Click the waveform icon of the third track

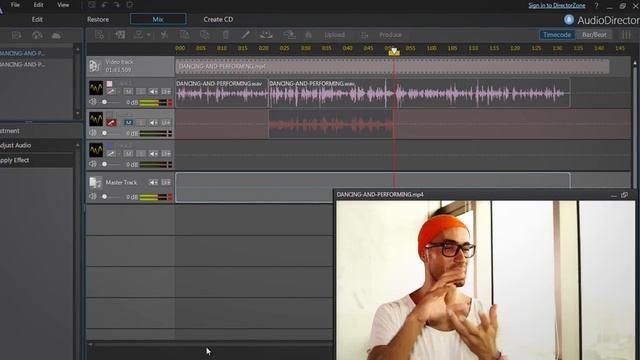click(x=96, y=150)
